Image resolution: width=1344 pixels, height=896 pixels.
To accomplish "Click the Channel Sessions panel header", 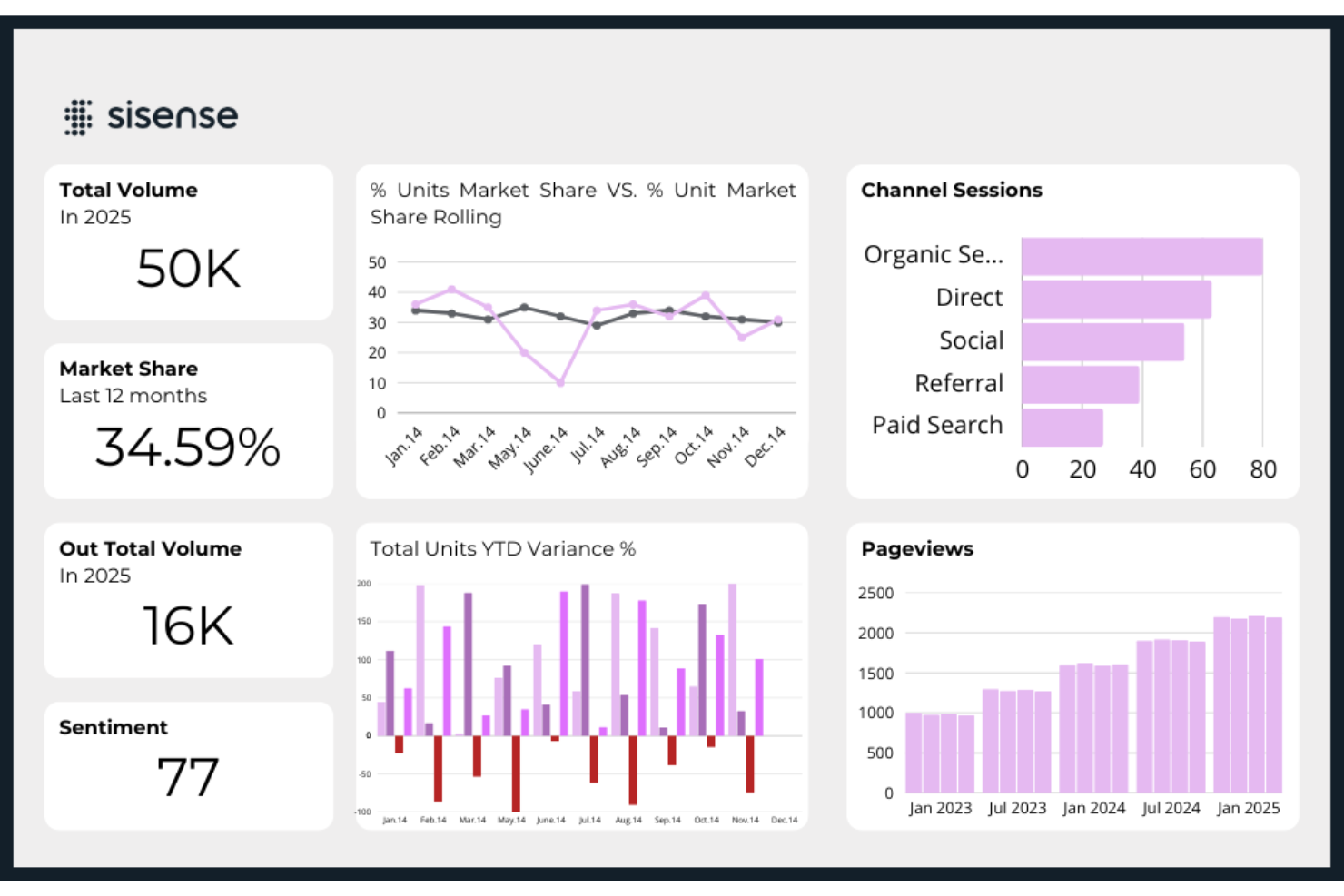I will (952, 191).
